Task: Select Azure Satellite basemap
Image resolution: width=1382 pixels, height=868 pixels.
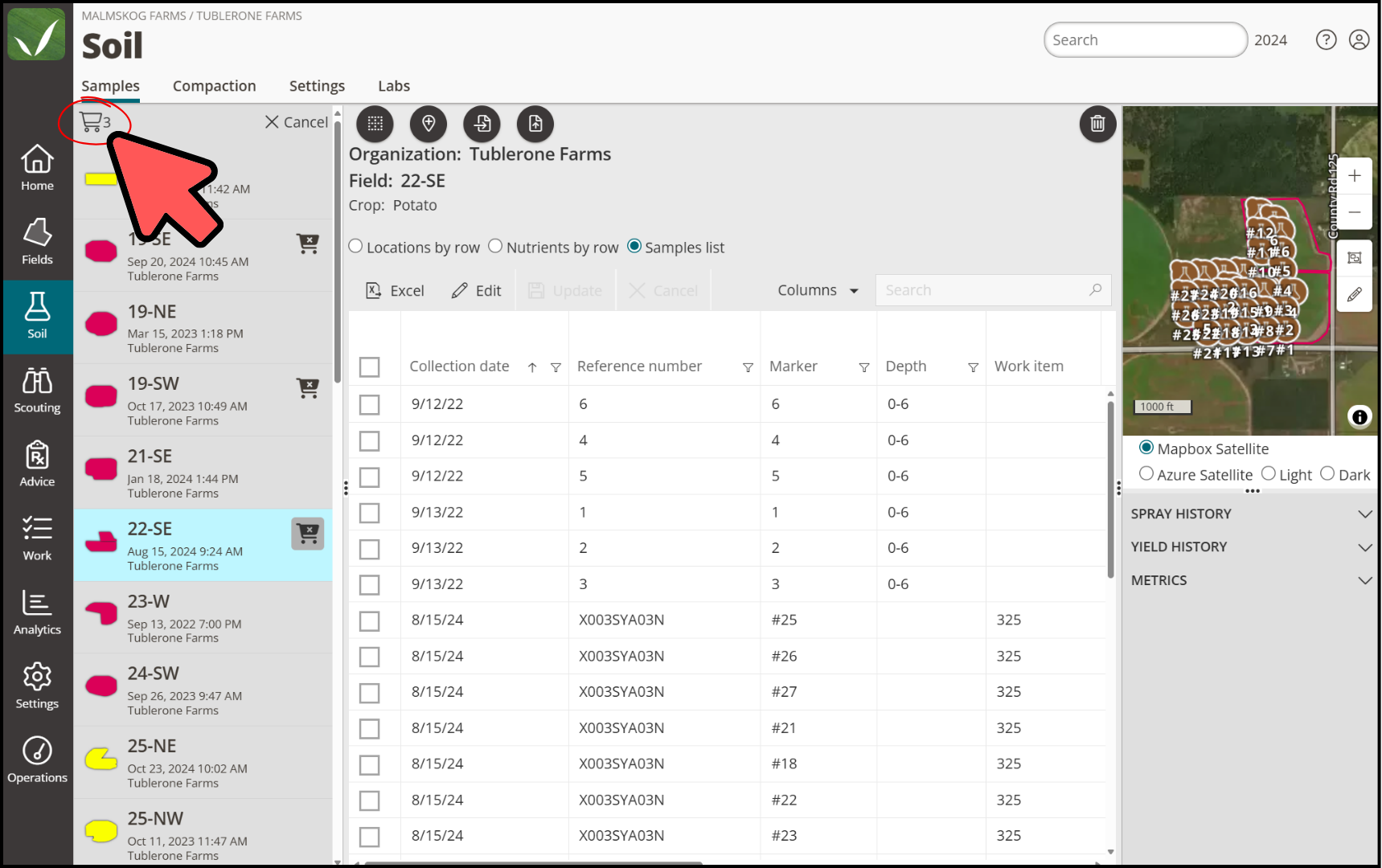Action: [x=1146, y=473]
